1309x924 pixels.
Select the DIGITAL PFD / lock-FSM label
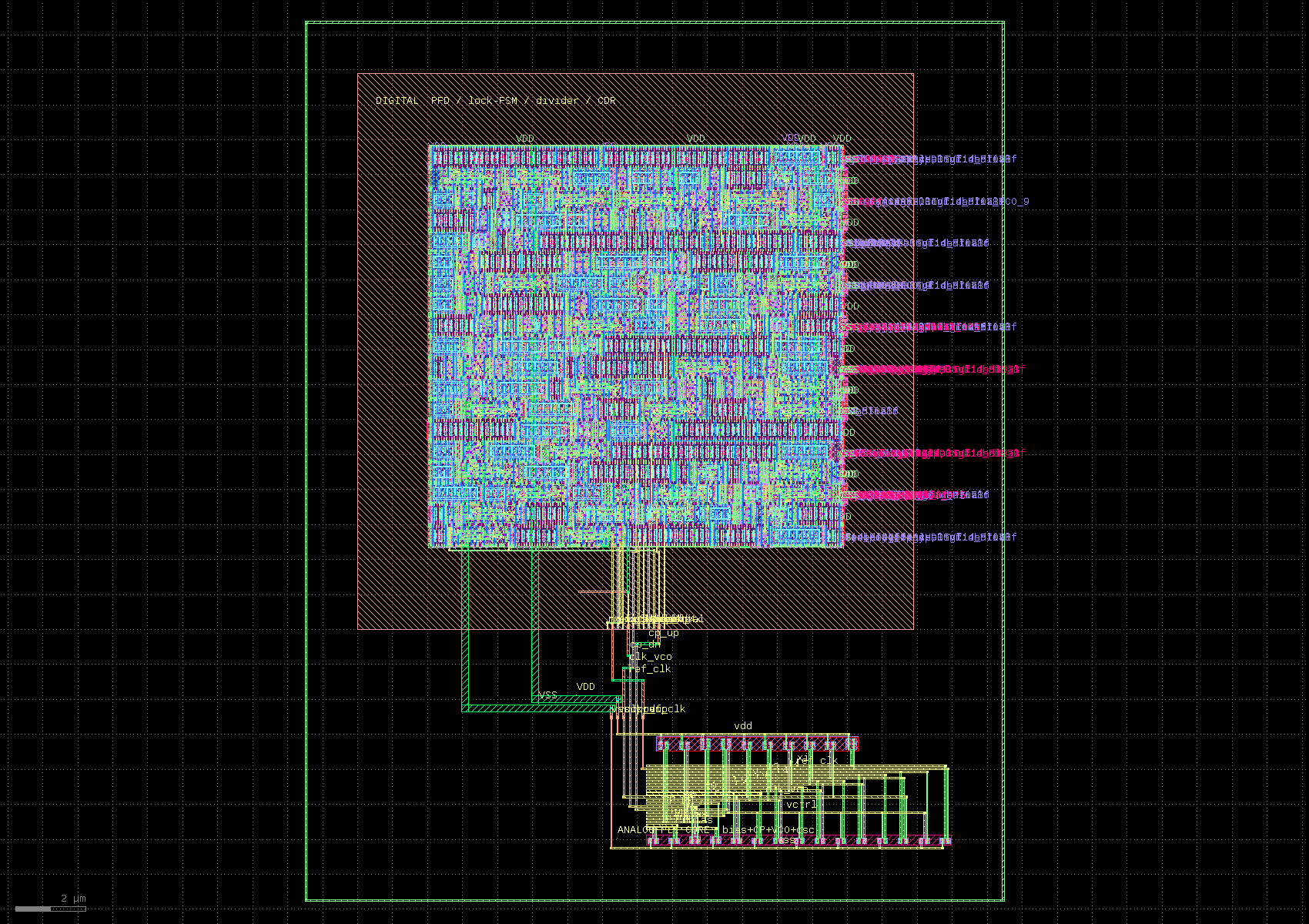(x=496, y=101)
